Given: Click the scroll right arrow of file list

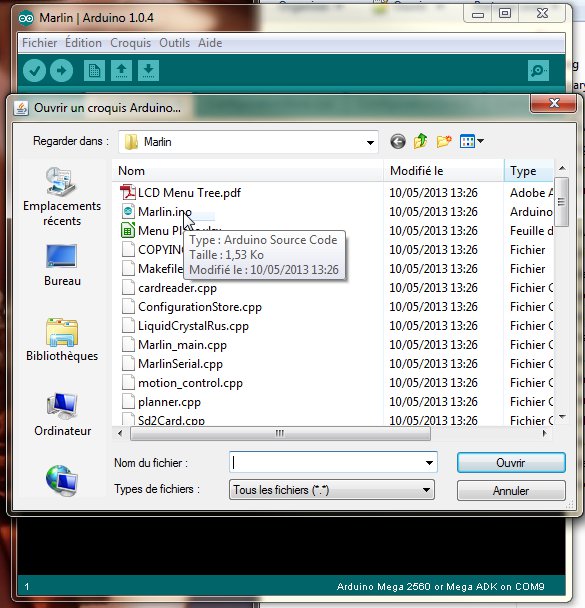Looking at the screenshot, I should click(x=545, y=433).
